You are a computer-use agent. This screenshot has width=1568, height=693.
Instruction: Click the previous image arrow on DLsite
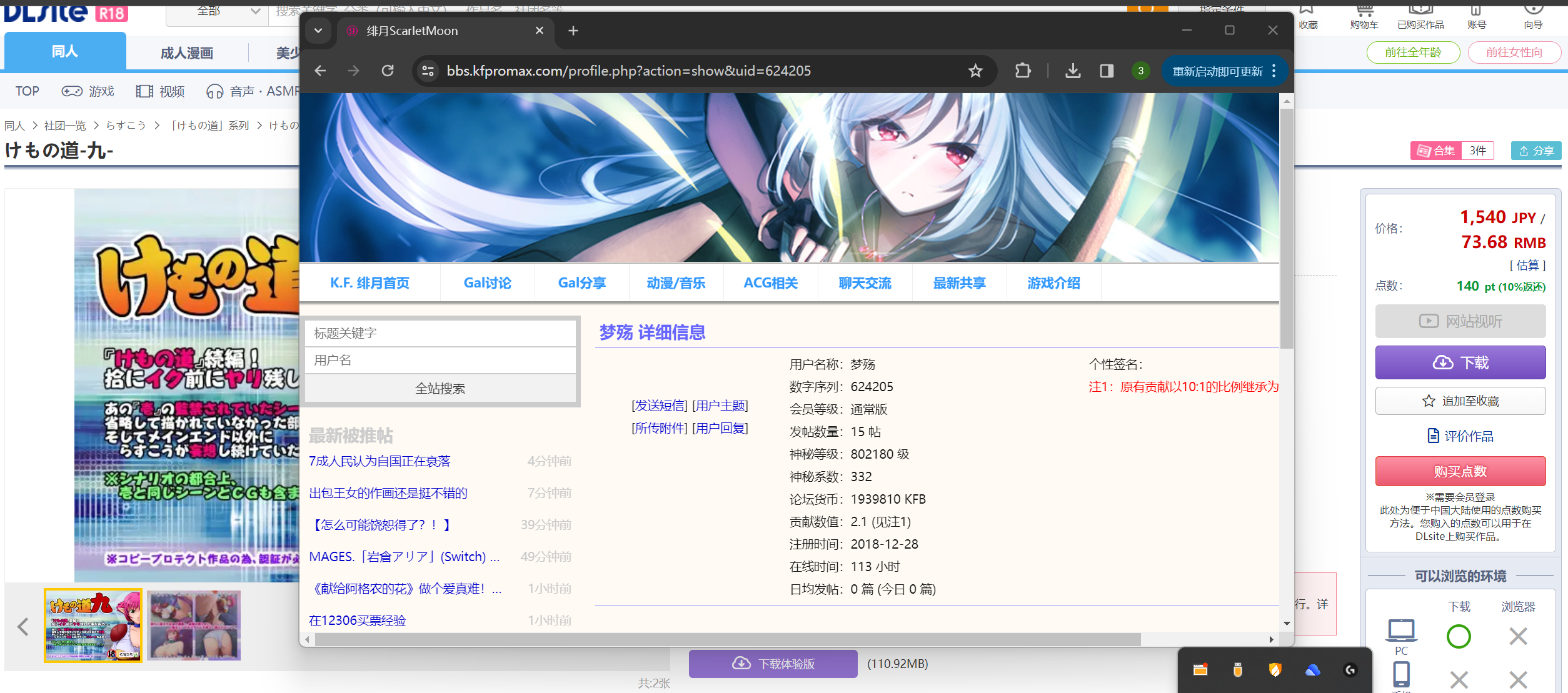point(23,626)
